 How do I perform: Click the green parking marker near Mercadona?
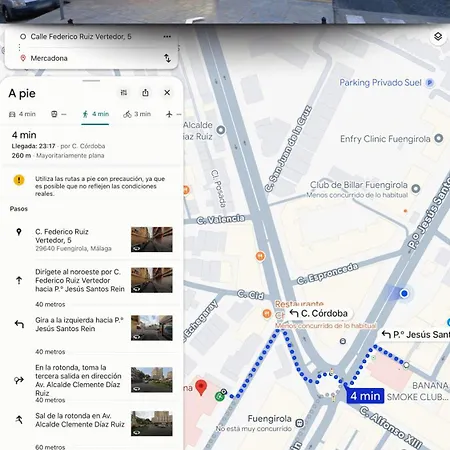(x=219, y=396)
